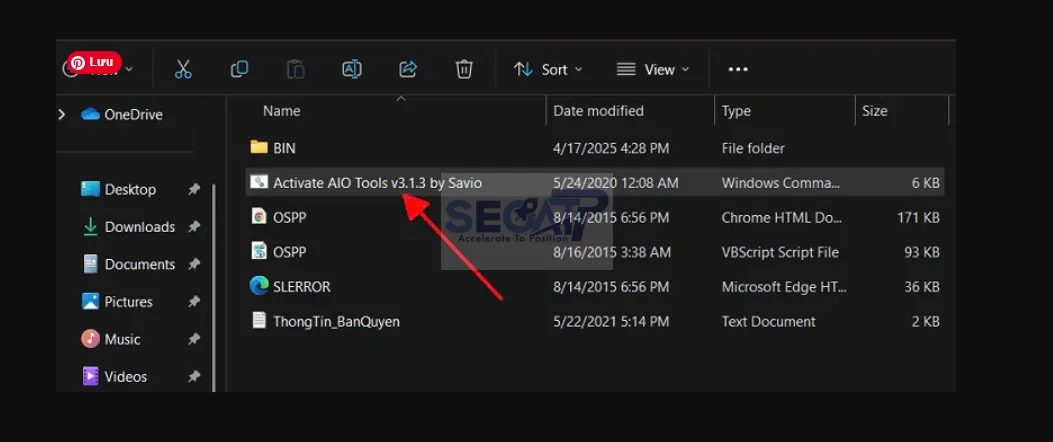
Task: Click the Pinterest Lưu save button
Action: coord(95,62)
